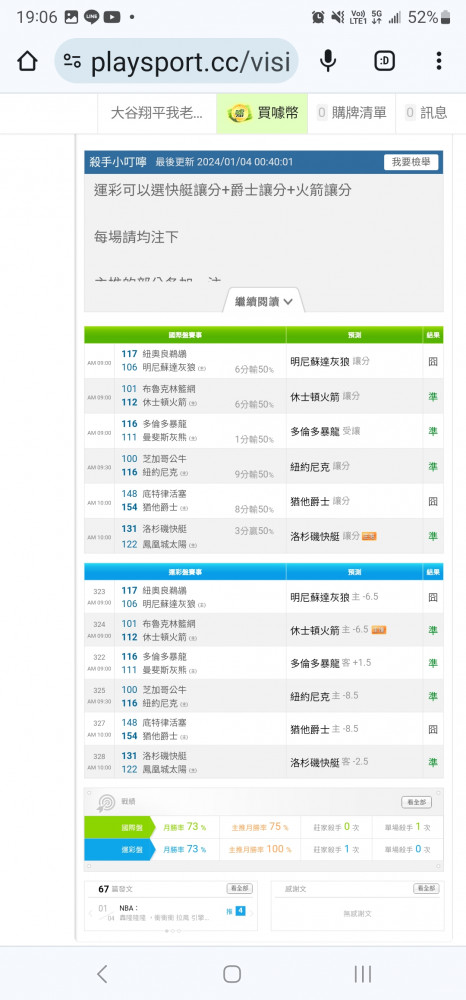Click the carousel pagination dots under articles

click(x=173, y=931)
